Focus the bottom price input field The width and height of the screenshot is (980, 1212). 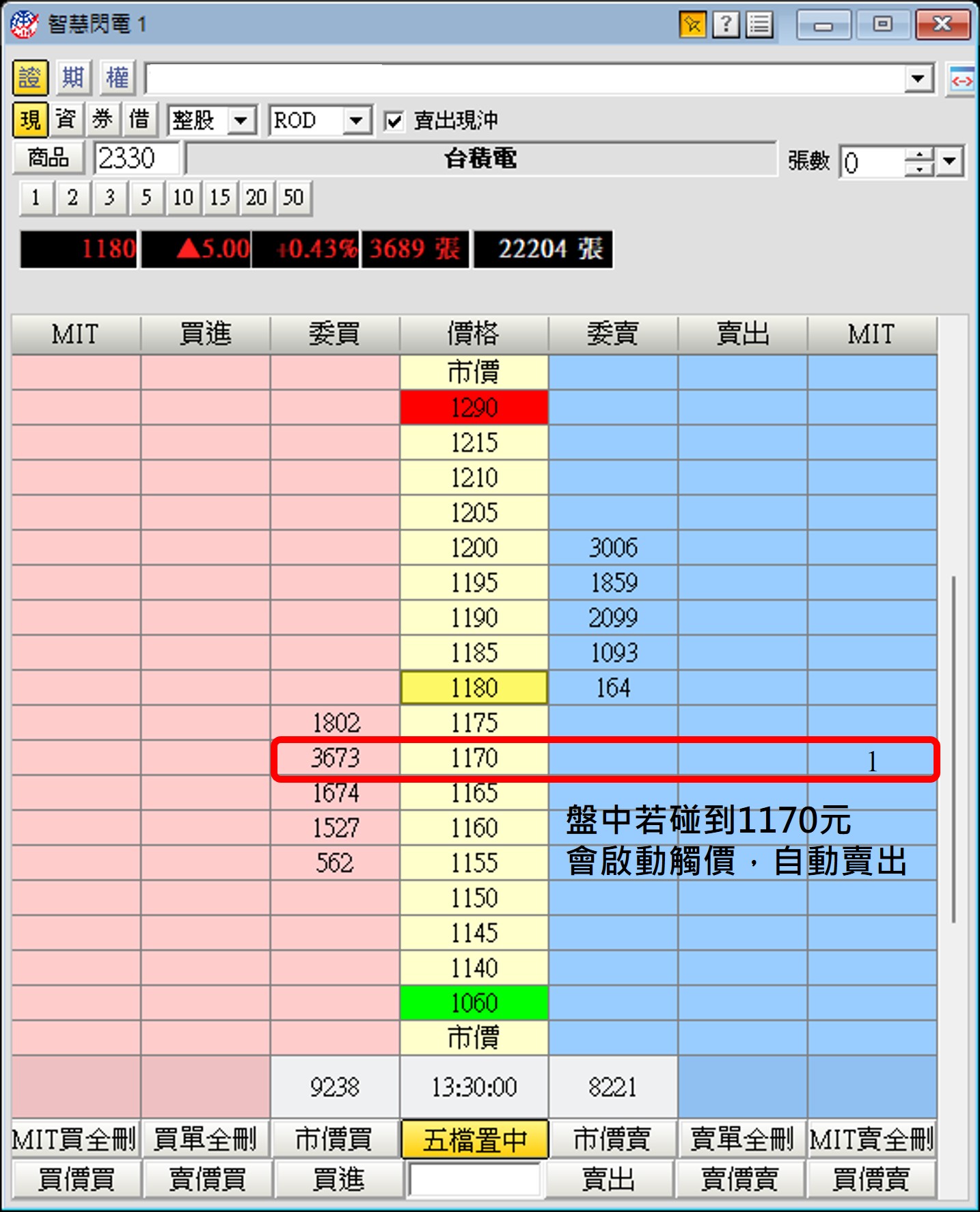[x=474, y=1179]
